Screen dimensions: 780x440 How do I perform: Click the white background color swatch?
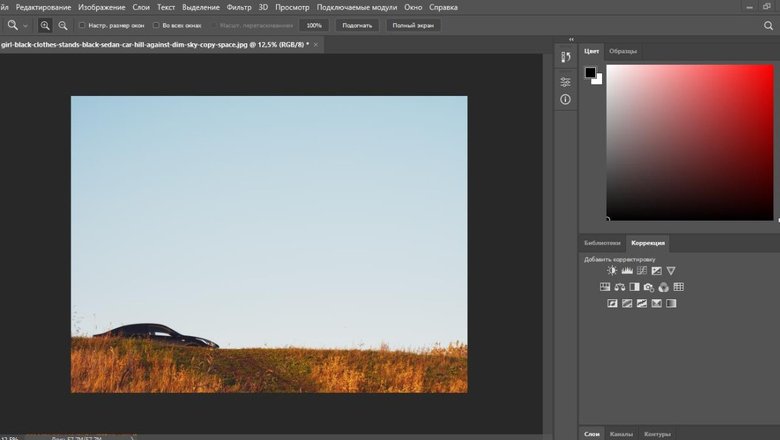click(x=599, y=81)
